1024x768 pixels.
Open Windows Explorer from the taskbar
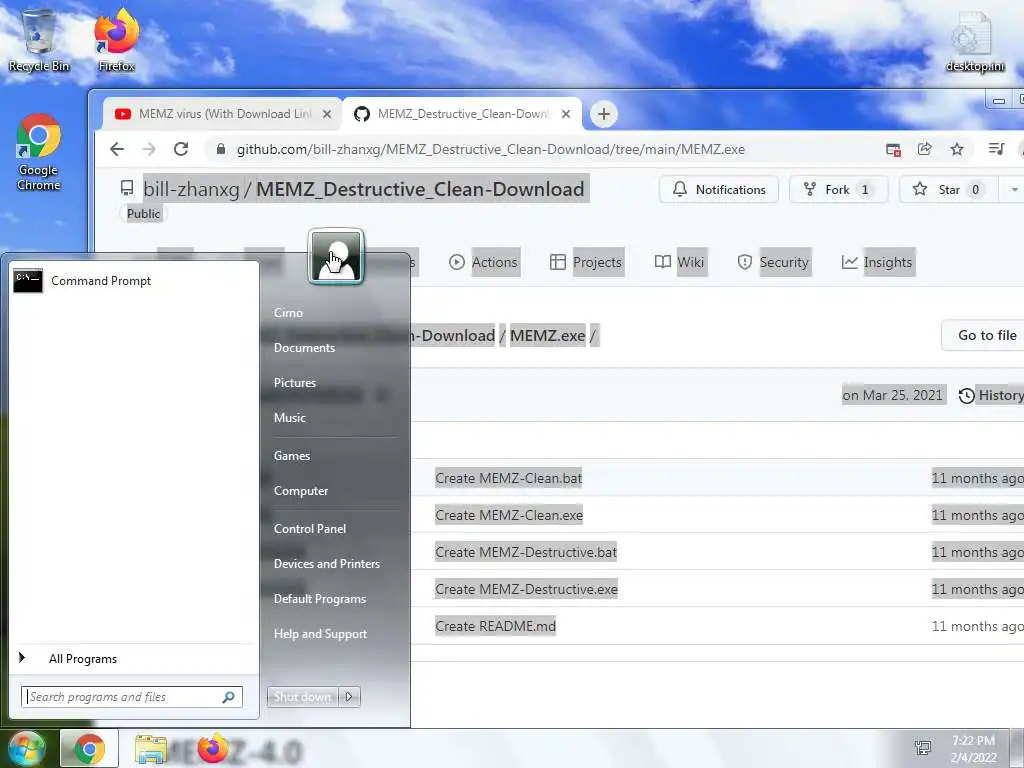tap(151, 750)
